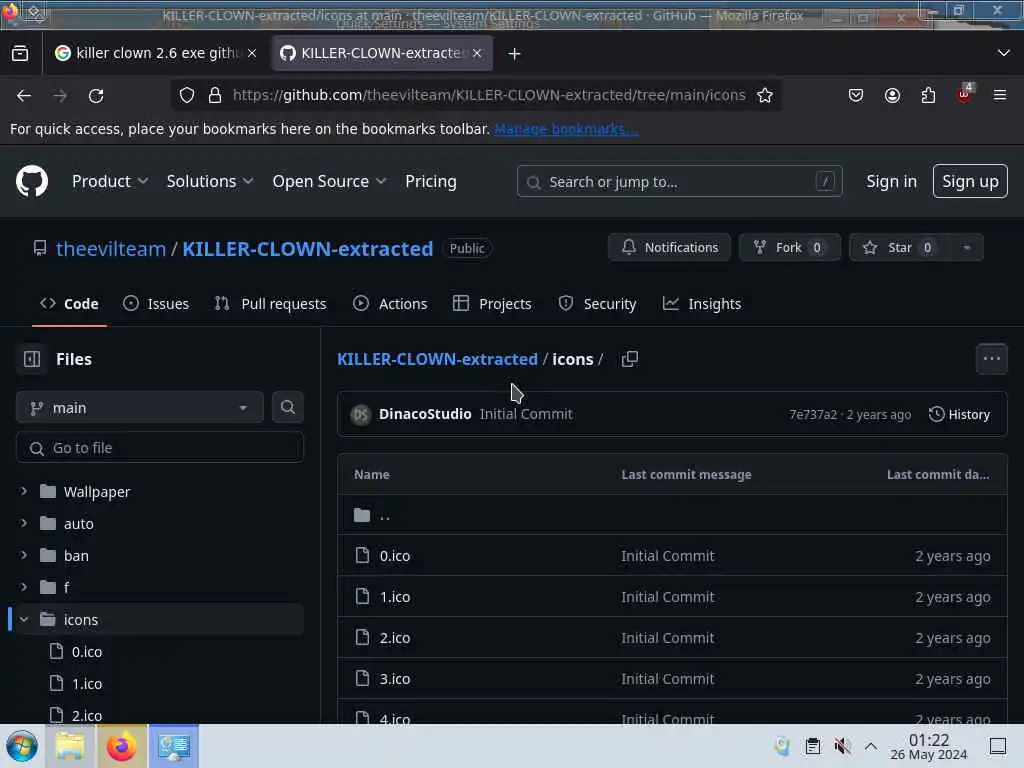Select 1.ico in the sidebar tree
The image size is (1024, 768).
click(87, 684)
